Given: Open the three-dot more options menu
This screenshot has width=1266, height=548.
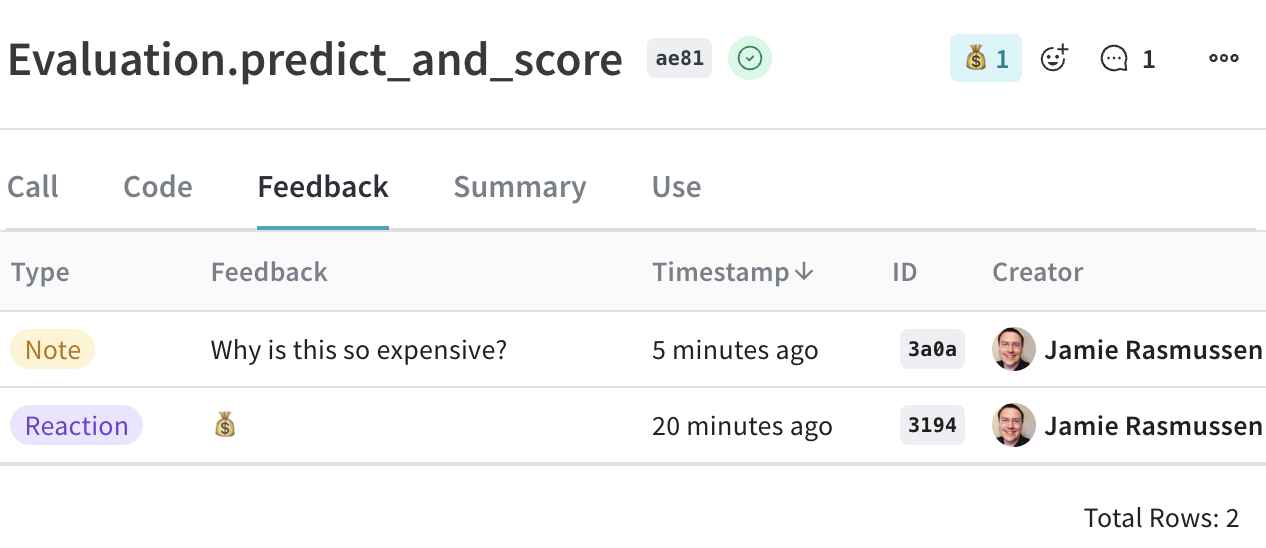Looking at the screenshot, I should pos(1223,59).
